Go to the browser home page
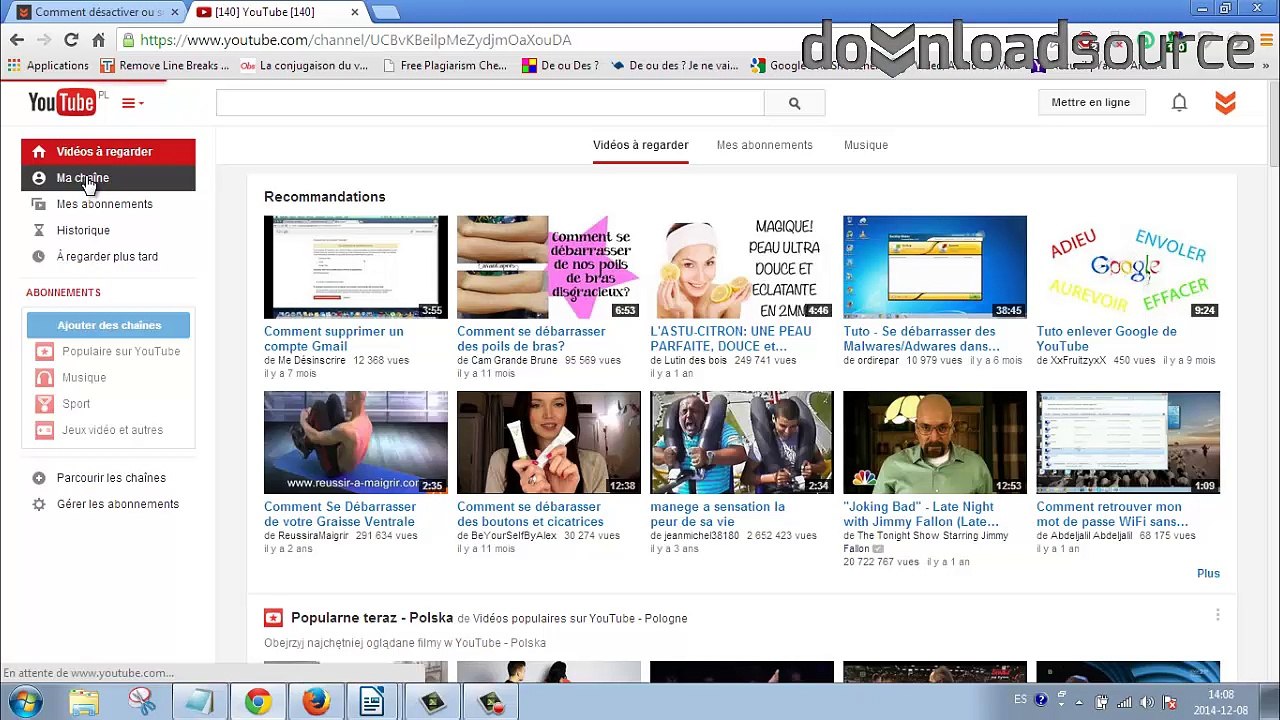 pos(98,40)
